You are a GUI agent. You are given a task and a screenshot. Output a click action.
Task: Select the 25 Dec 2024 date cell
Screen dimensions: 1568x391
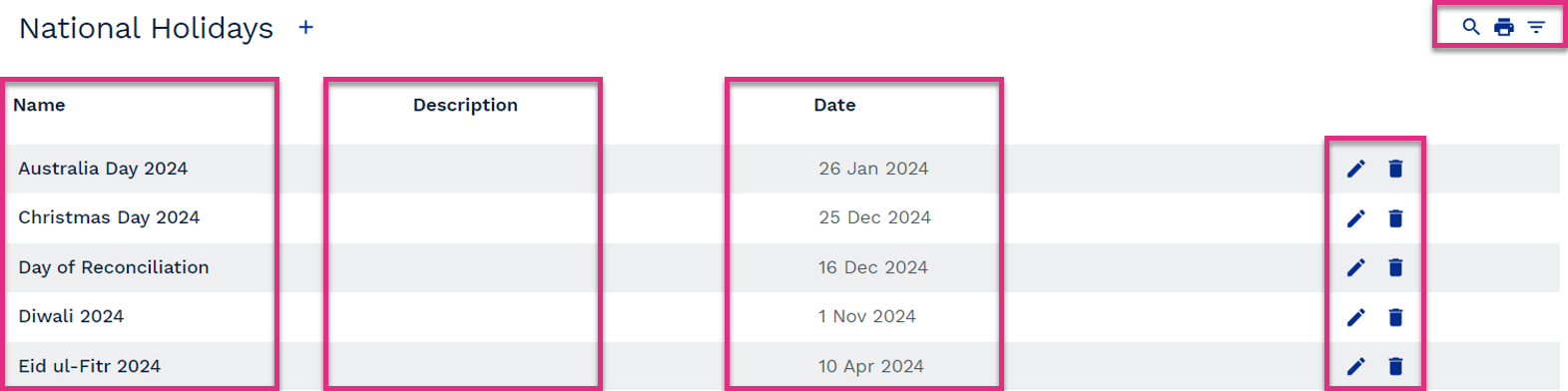[874, 217]
